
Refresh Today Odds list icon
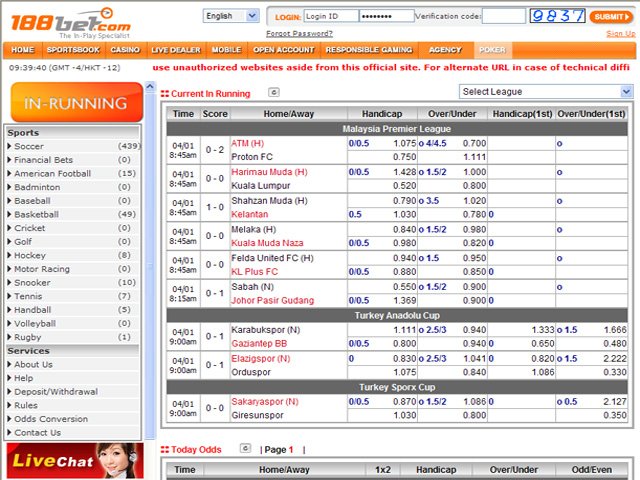[245, 448]
